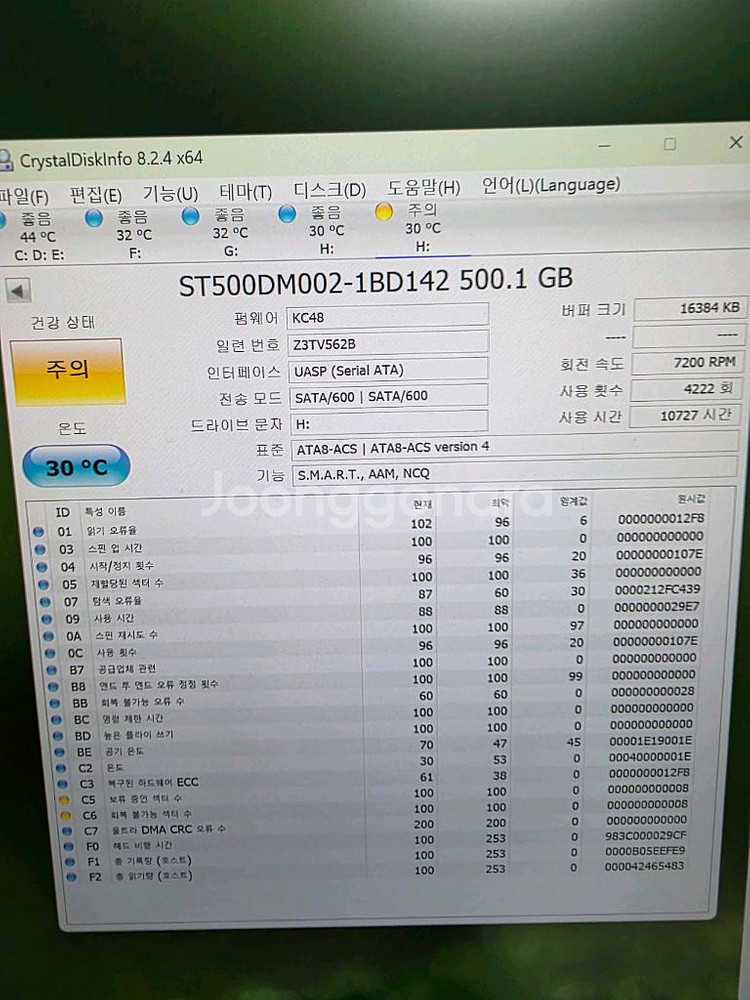The width and height of the screenshot is (750, 1000).
Task: Click raw value 983C000029CF in row F0
Action: (645, 835)
